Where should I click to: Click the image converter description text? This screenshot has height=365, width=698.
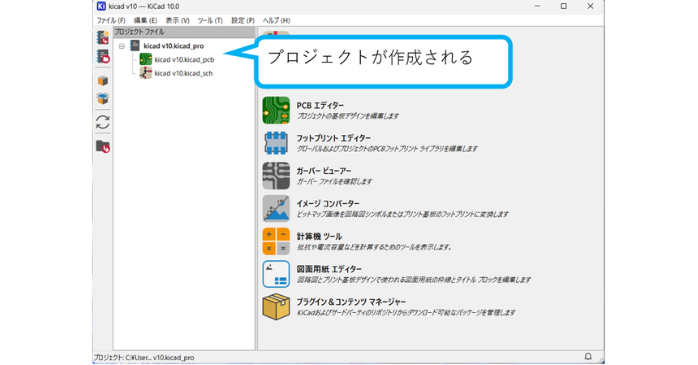402,214
